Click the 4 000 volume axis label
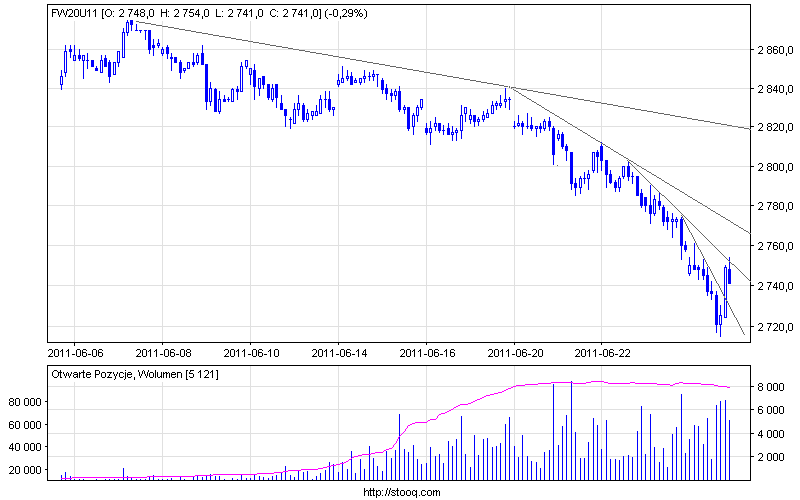This screenshot has height=500, width=800. [771, 434]
